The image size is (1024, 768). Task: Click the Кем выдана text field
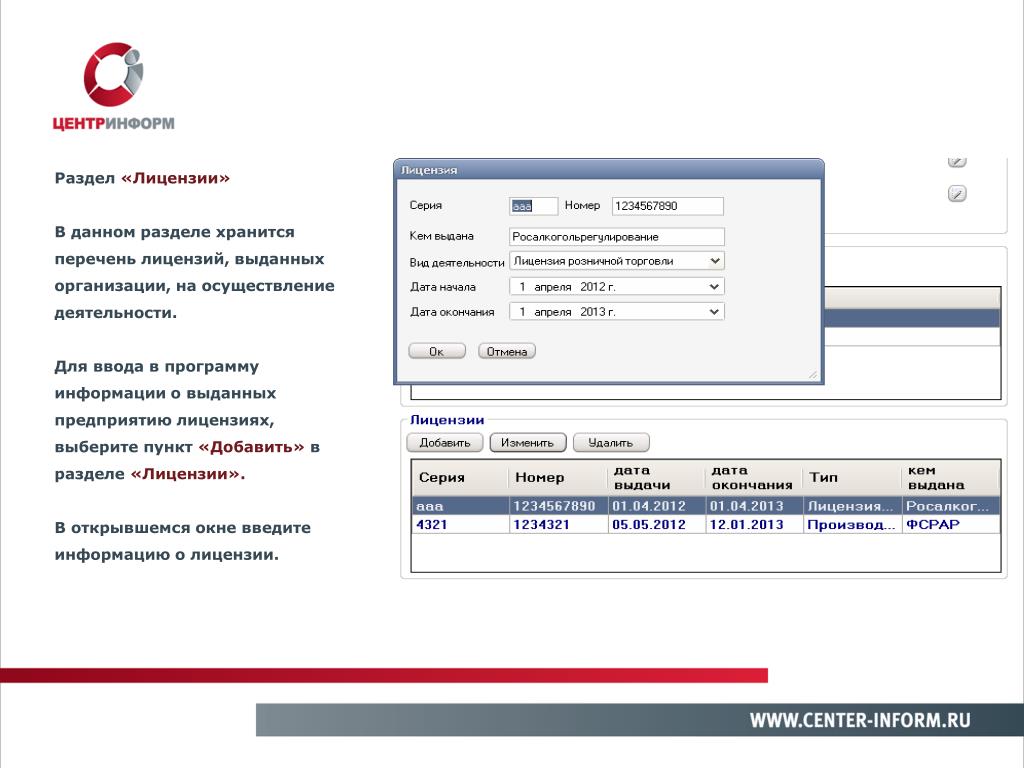click(x=616, y=237)
